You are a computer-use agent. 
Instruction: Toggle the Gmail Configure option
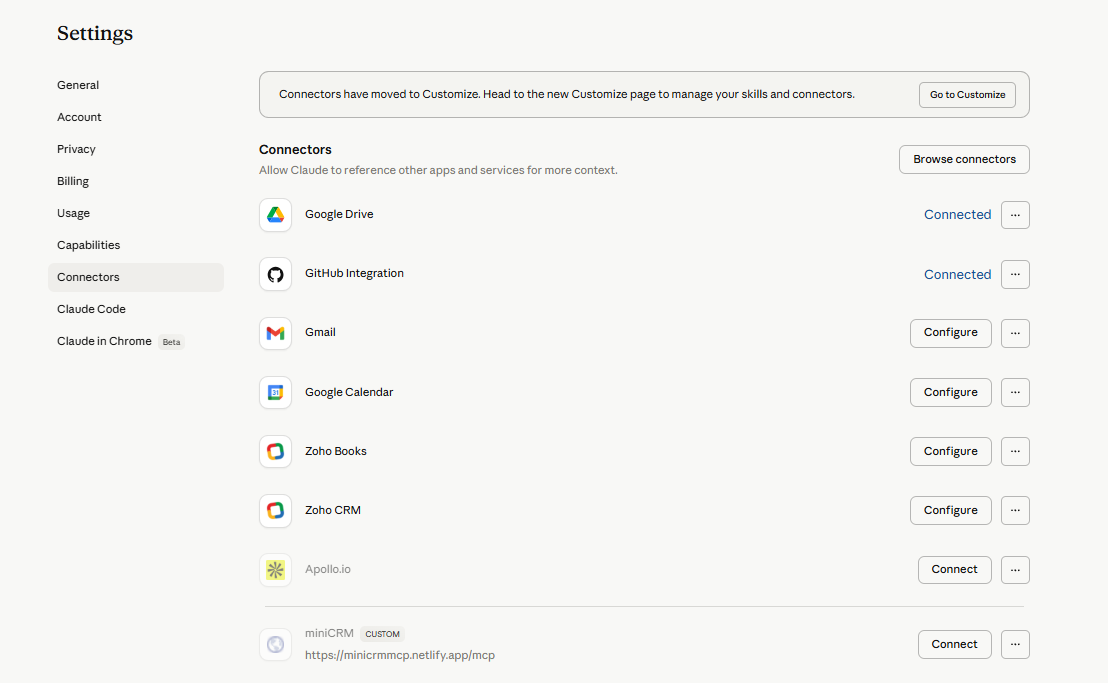950,333
